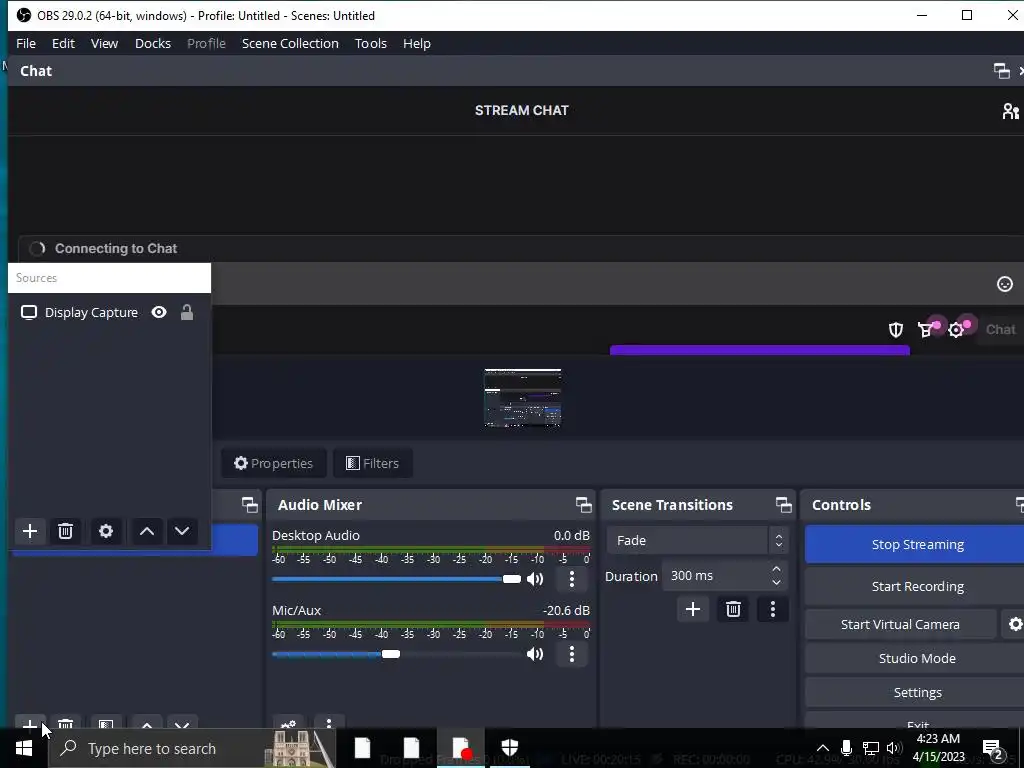
Task: Open emote picker smiley icon
Action: click(x=1005, y=284)
